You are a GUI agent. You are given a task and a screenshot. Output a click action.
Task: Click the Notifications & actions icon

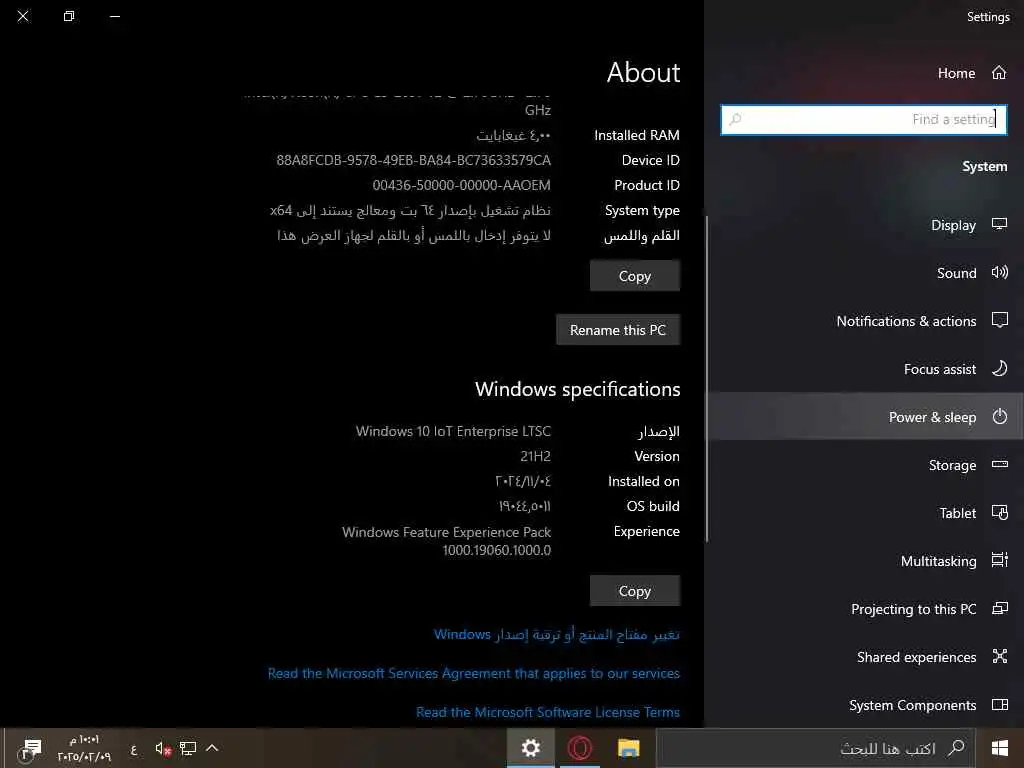pos(999,320)
